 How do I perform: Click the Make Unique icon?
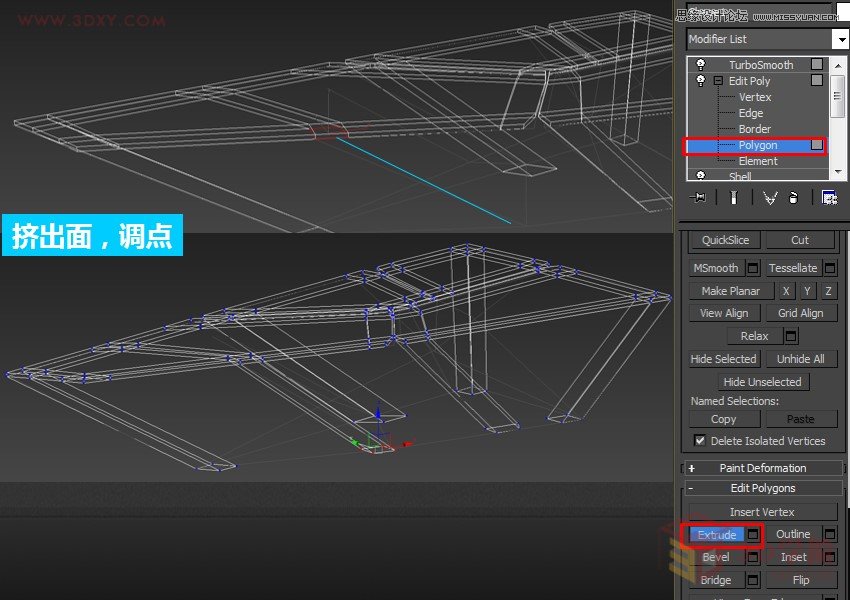770,197
